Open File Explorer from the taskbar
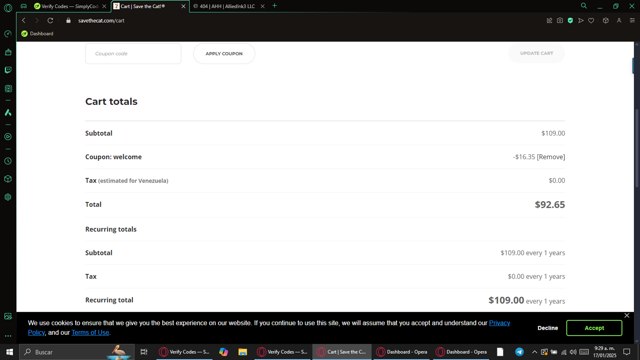 [x=243, y=351]
